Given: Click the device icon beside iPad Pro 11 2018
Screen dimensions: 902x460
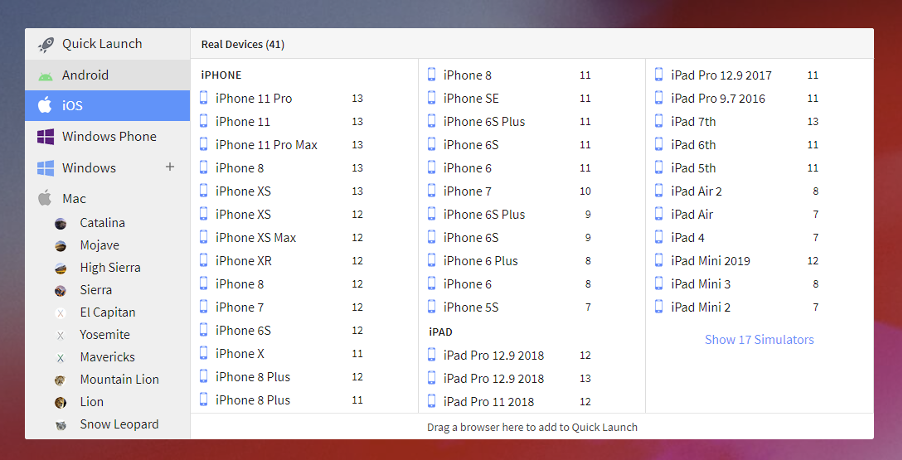Looking at the screenshot, I should tap(431, 401).
